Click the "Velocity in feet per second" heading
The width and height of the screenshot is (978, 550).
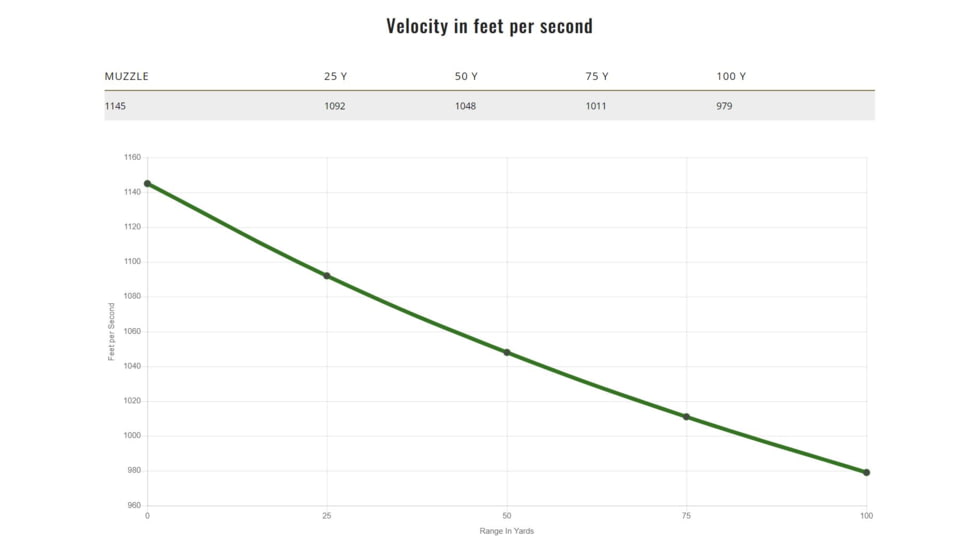click(x=489, y=26)
